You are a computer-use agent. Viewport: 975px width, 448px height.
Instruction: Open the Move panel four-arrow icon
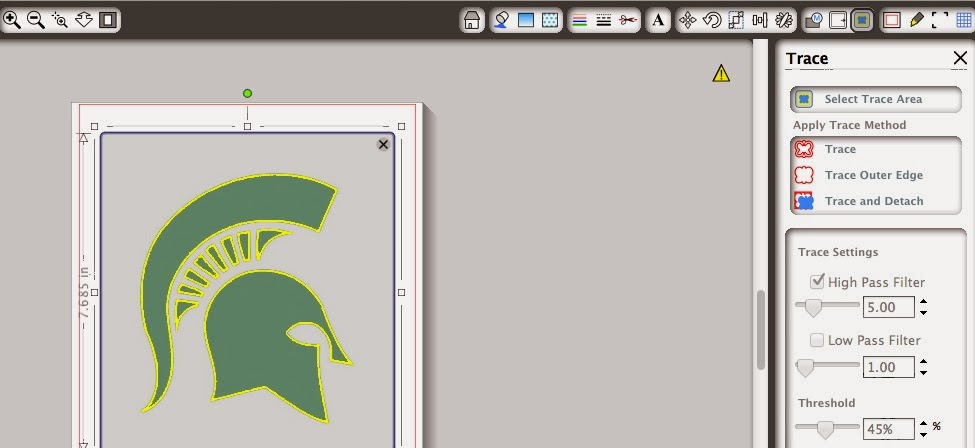click(687, 20)
